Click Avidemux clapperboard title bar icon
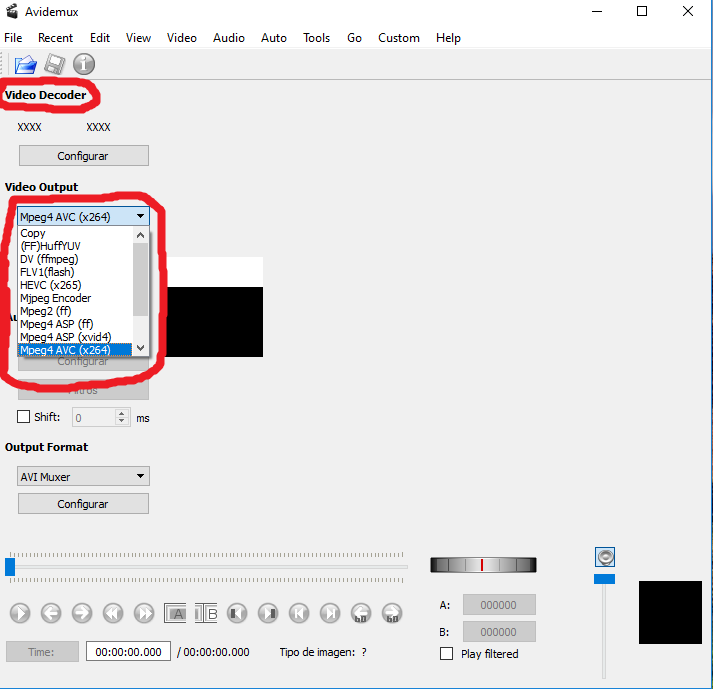Screen dimensions: 713x689 pos(12,11)
